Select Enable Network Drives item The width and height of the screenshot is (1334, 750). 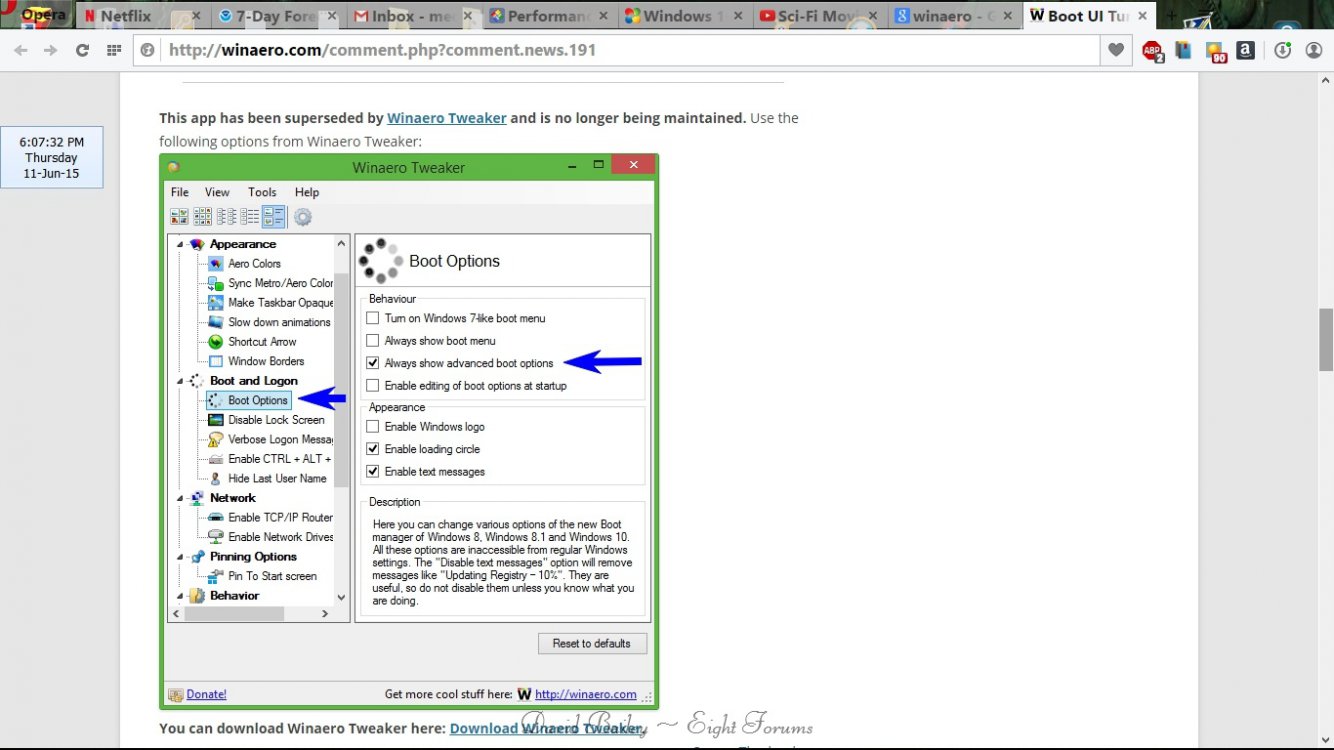[x=270, y=537]
